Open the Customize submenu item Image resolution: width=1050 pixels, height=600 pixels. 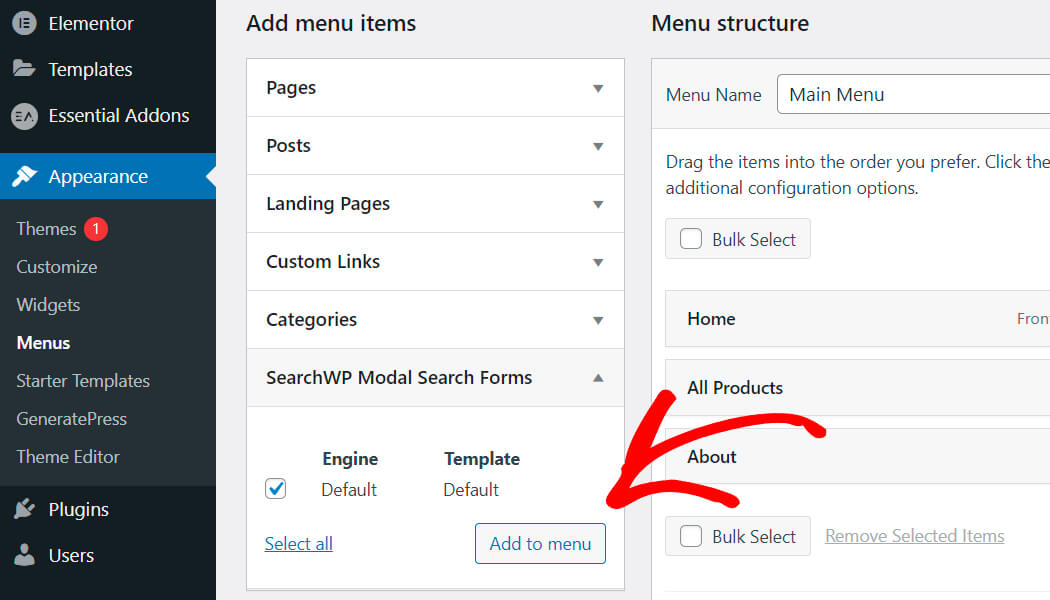tap(57, 267)
